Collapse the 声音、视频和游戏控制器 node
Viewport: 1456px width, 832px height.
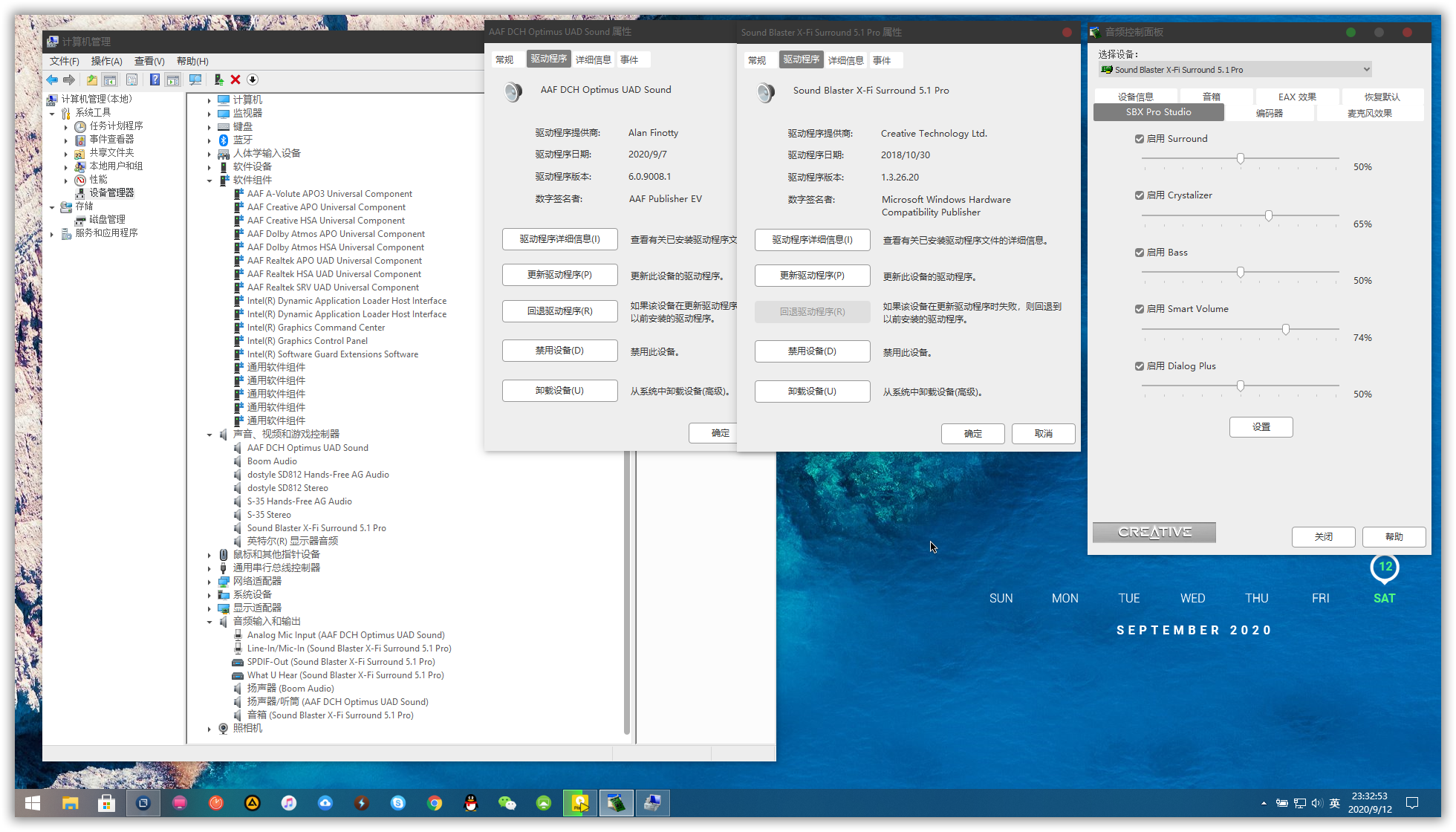[x=209, y=435]
